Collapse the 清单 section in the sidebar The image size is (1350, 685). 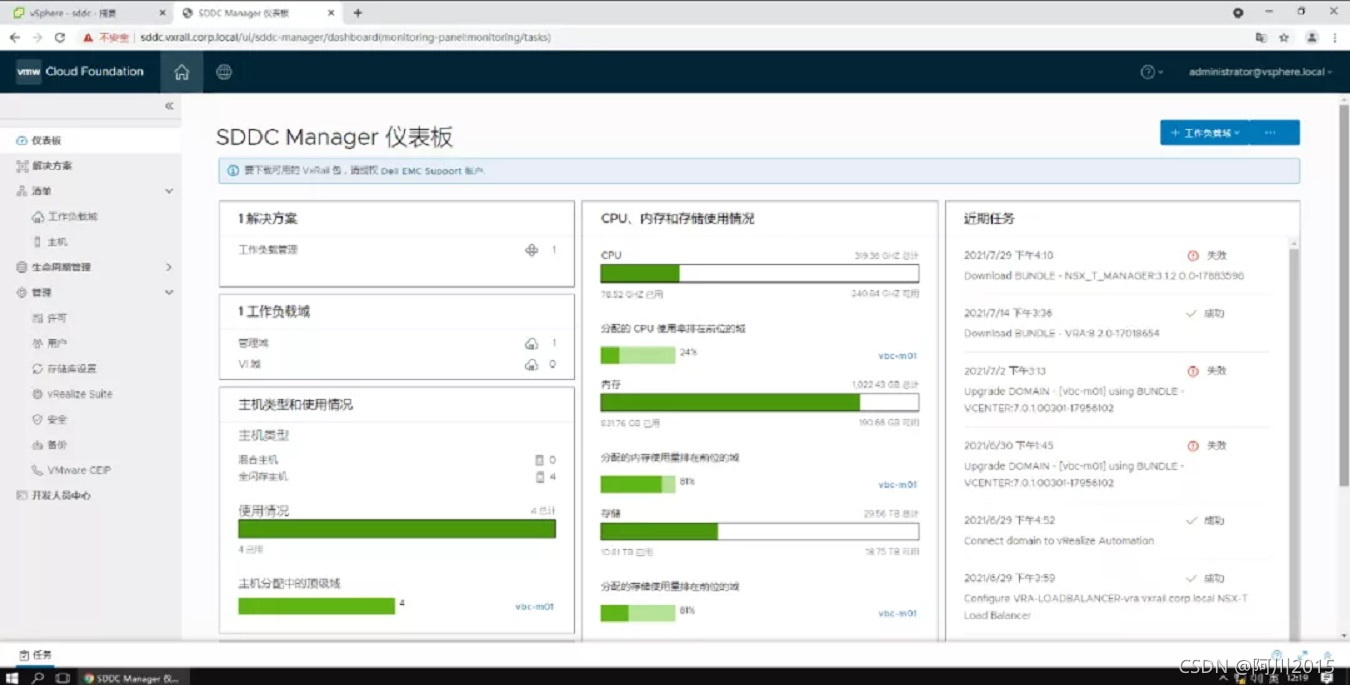(x=168, y=191)
